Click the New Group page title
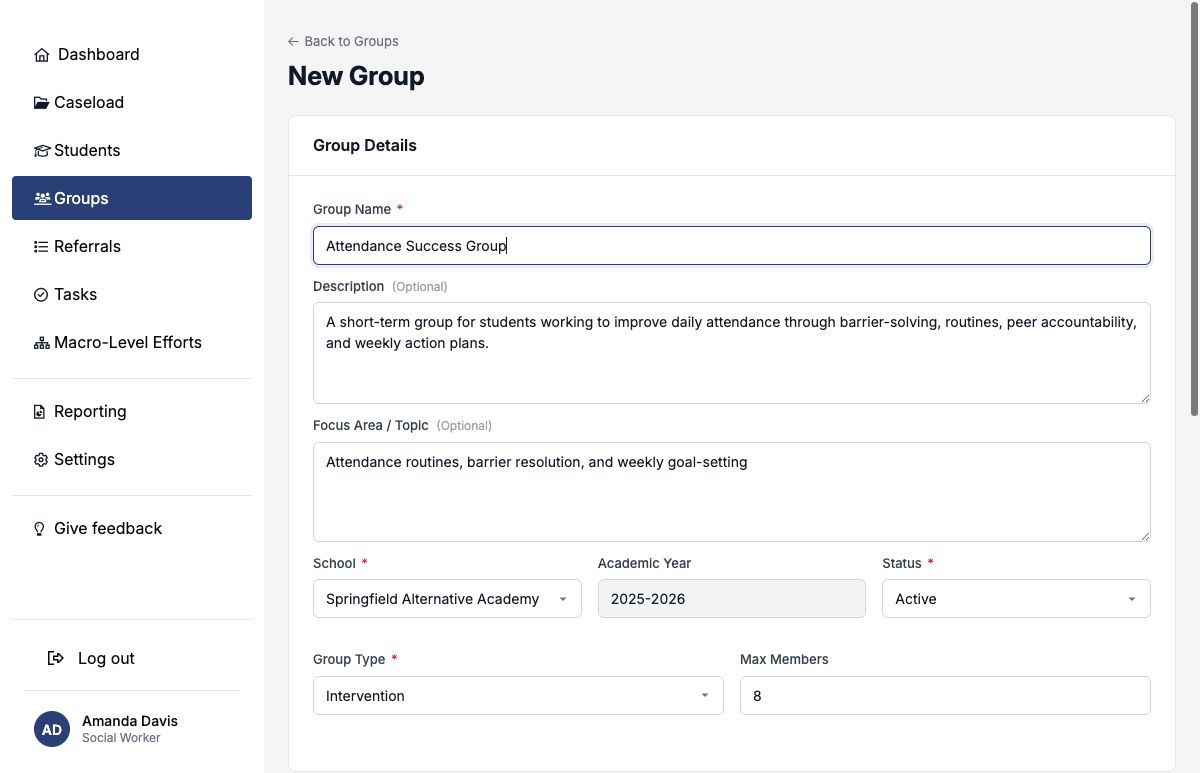 [x=356, y=76]
